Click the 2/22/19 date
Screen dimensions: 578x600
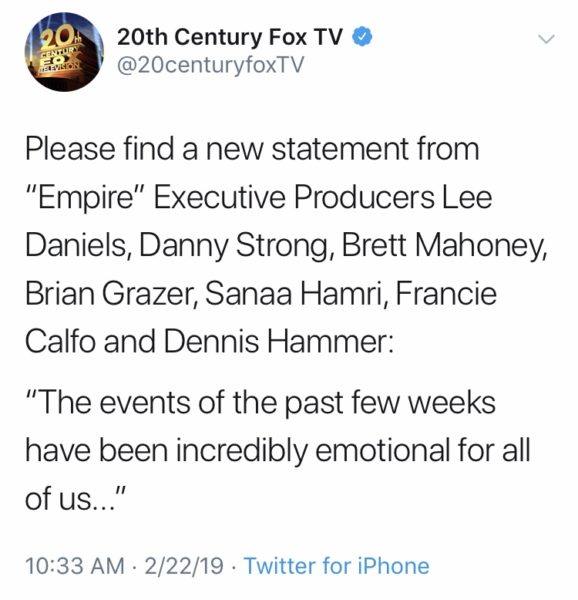coord(184,566)
